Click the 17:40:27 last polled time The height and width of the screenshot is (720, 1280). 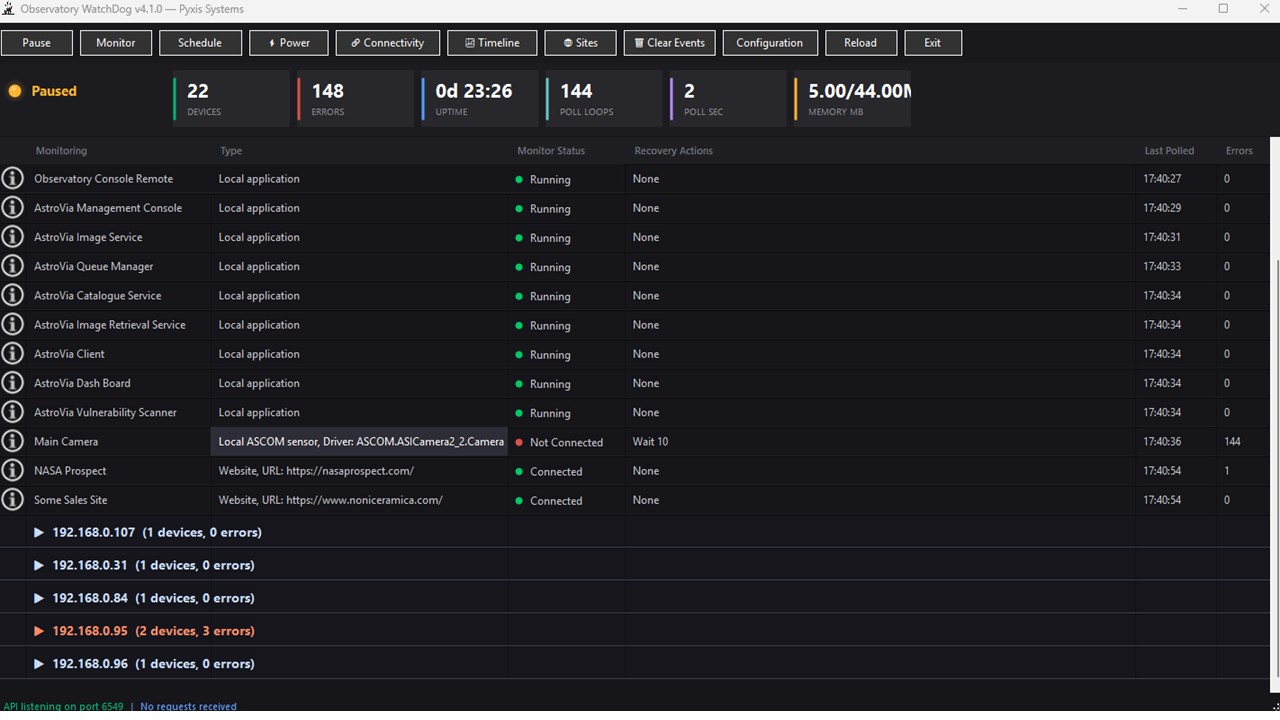pyautogui.click(x=1162, y=179)
